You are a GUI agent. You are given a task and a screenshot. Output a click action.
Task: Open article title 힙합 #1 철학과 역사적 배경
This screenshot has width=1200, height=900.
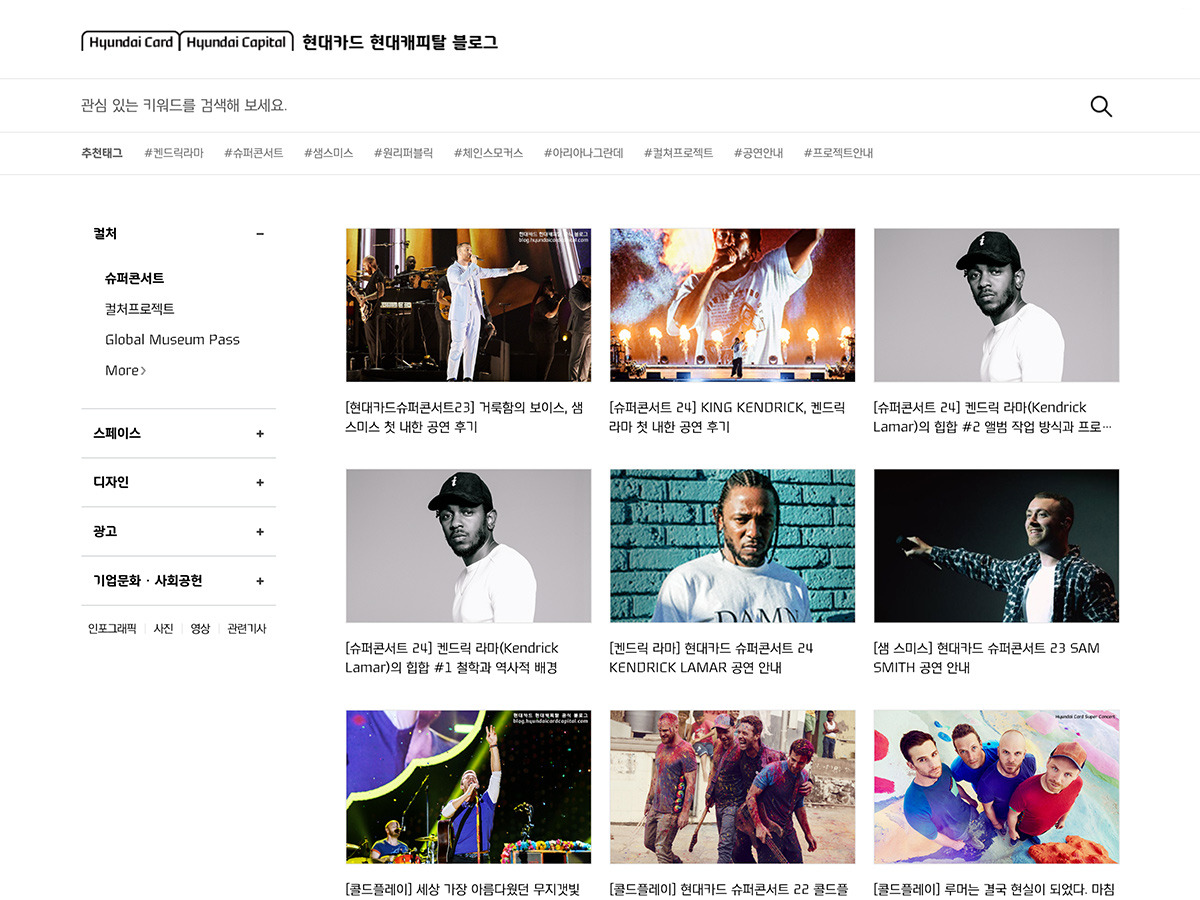pyautogui.click(x=452, y=658)
